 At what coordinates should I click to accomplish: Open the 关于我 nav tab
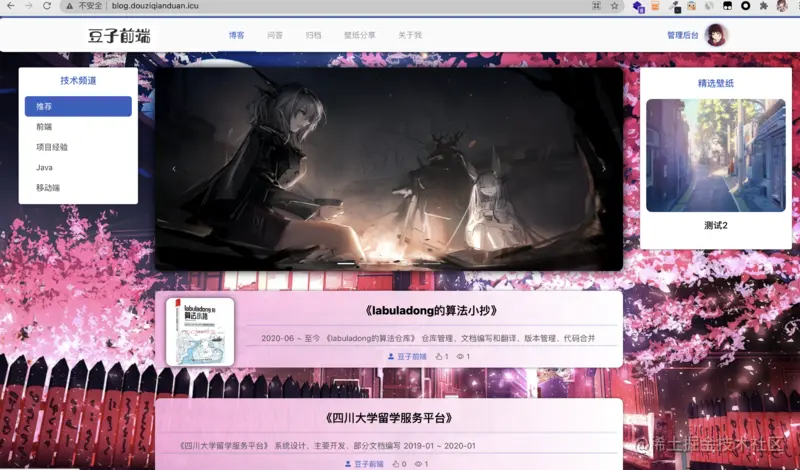click(x=410, y=35)
